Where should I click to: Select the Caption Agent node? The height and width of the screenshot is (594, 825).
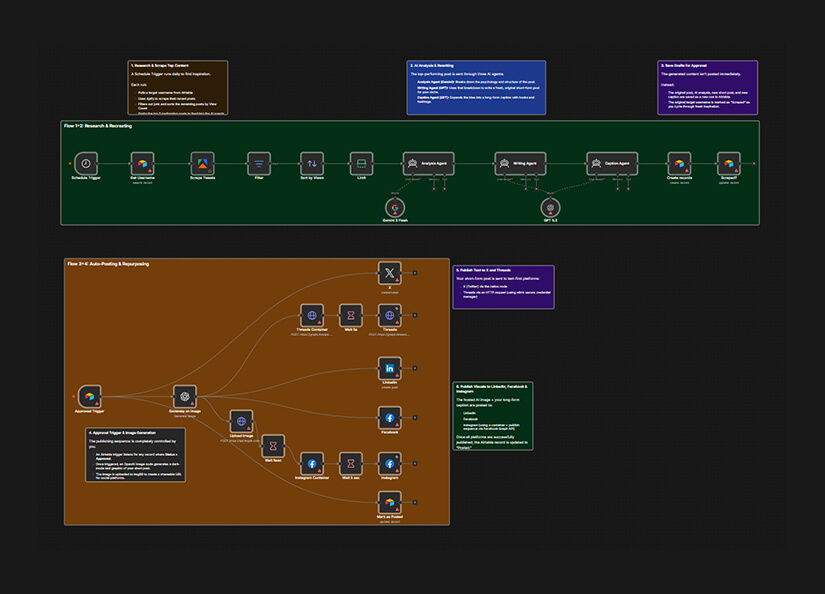pos(612,163)
